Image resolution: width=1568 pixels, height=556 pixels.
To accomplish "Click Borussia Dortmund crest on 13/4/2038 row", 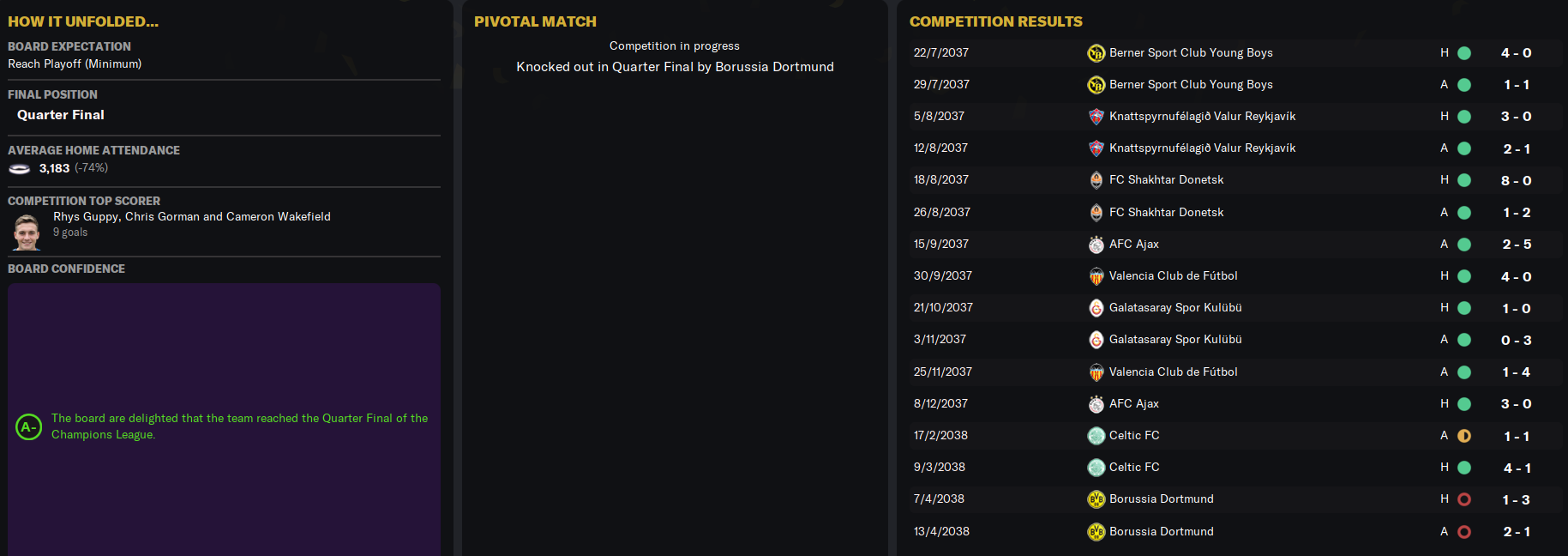I will tap(1096, 532).
